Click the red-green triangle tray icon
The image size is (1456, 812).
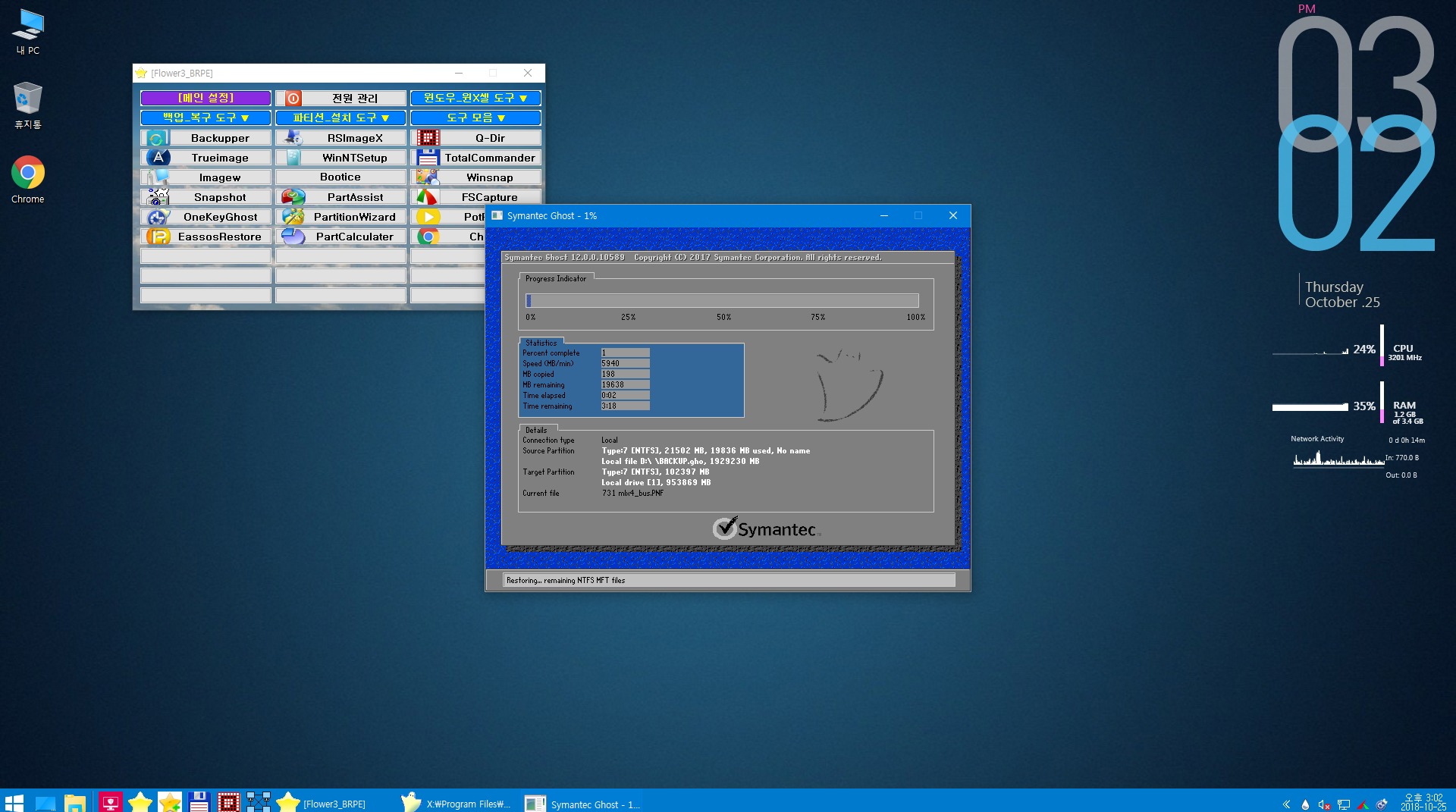[1363, 804]
